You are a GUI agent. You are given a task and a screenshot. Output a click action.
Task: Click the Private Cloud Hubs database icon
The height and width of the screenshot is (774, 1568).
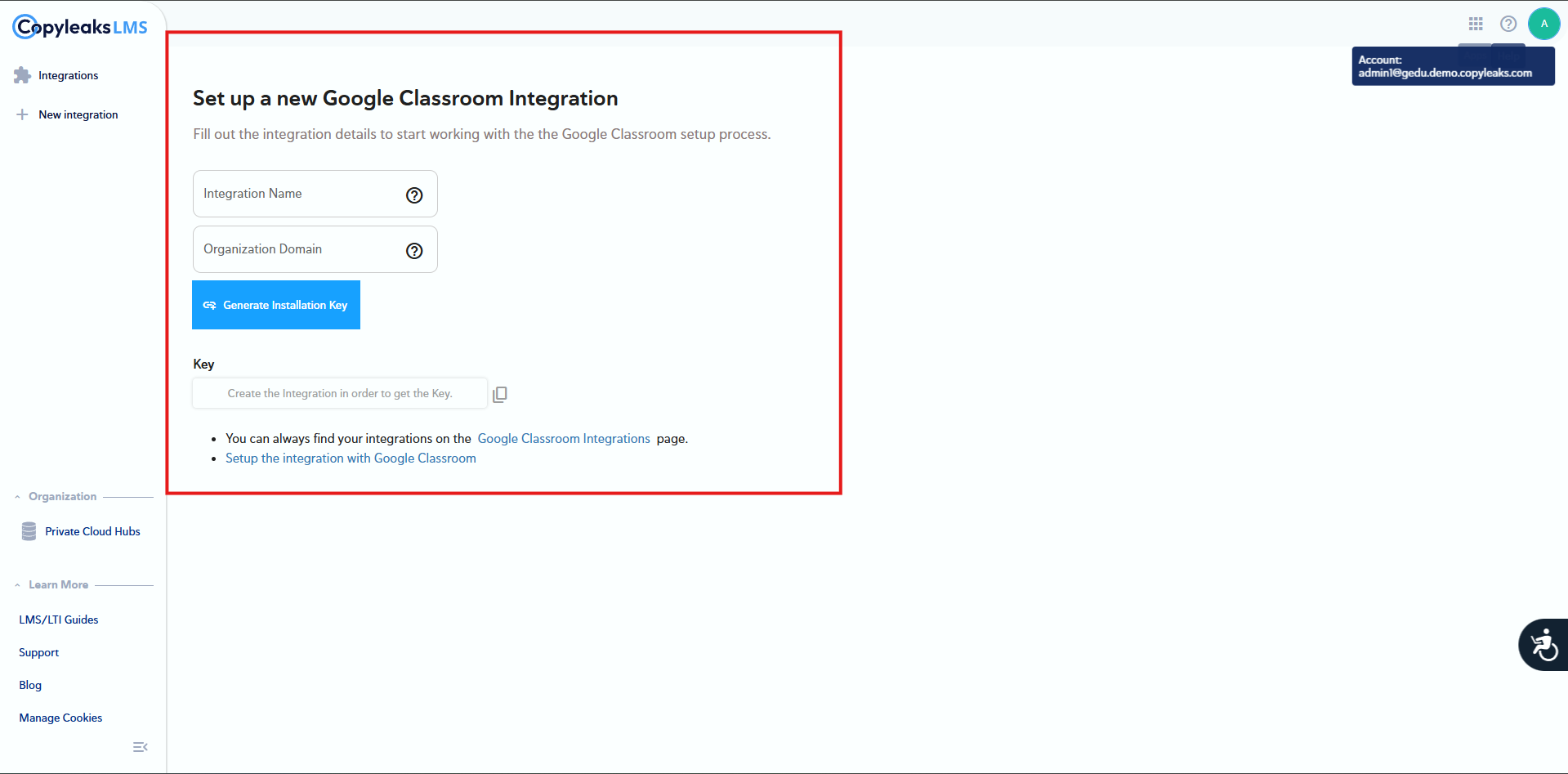pos(29,531)
